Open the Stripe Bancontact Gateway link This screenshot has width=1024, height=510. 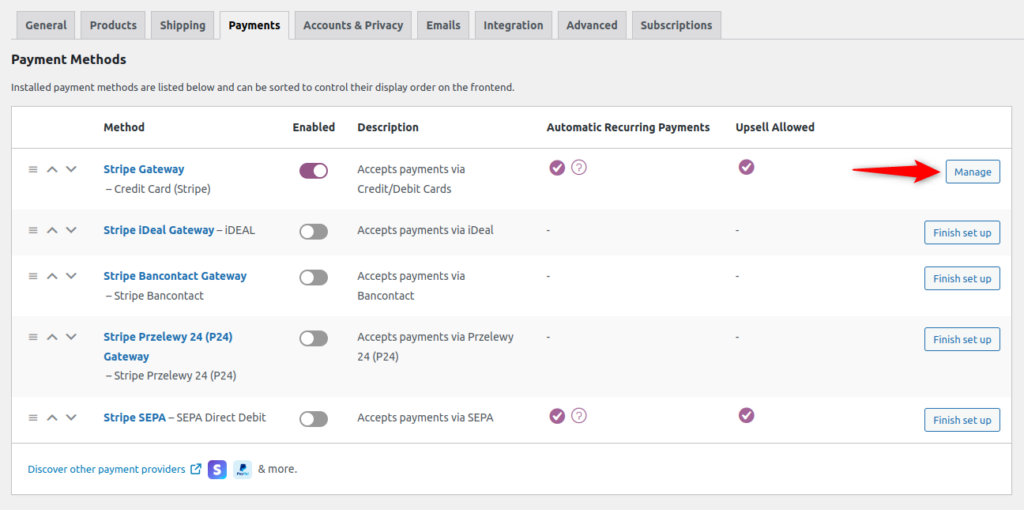point(175,276)
